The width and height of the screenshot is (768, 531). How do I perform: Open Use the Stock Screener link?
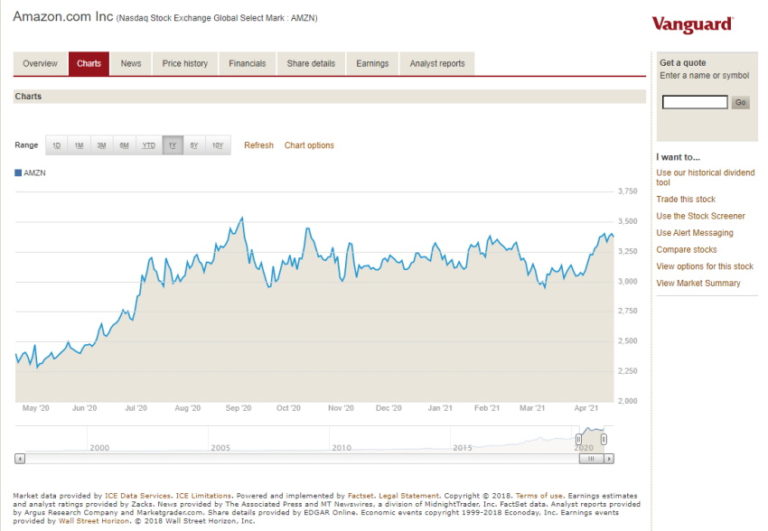tap(700, 216)
